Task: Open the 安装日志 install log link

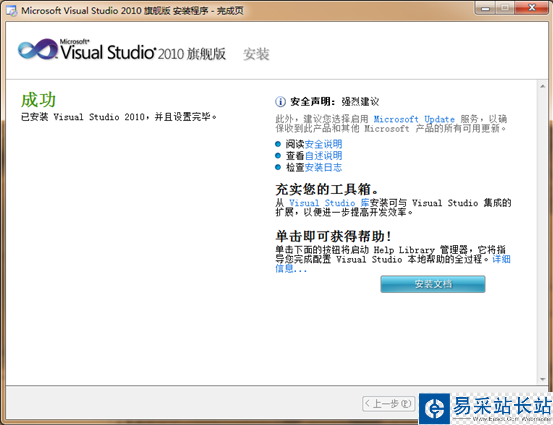Action: [x=323, y=167]
